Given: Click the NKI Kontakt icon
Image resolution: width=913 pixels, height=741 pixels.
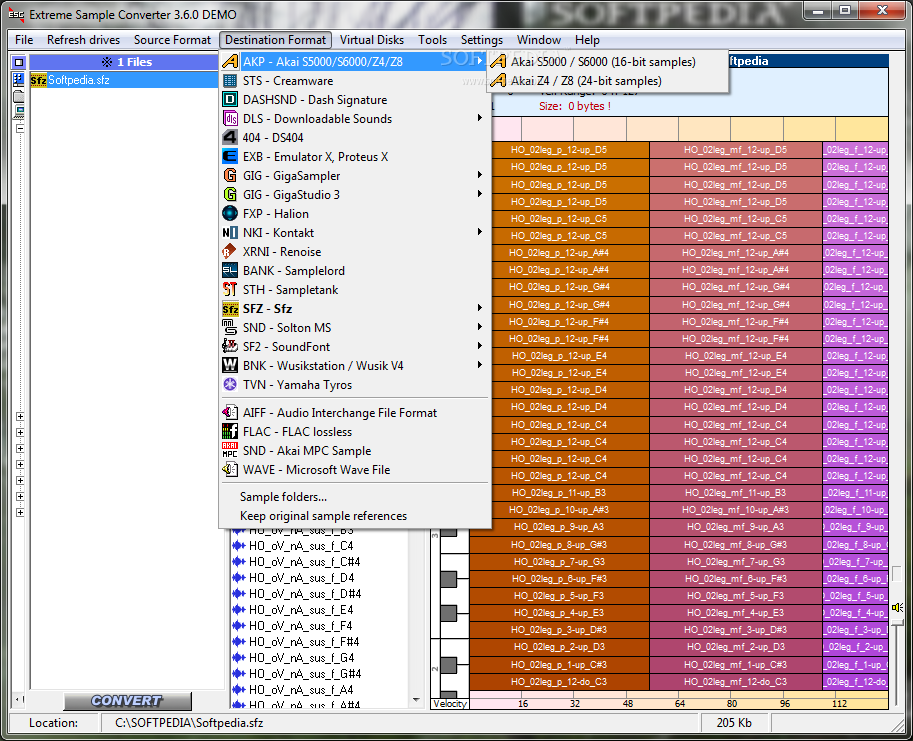Looking at the screenshot, I should [231, 233].
